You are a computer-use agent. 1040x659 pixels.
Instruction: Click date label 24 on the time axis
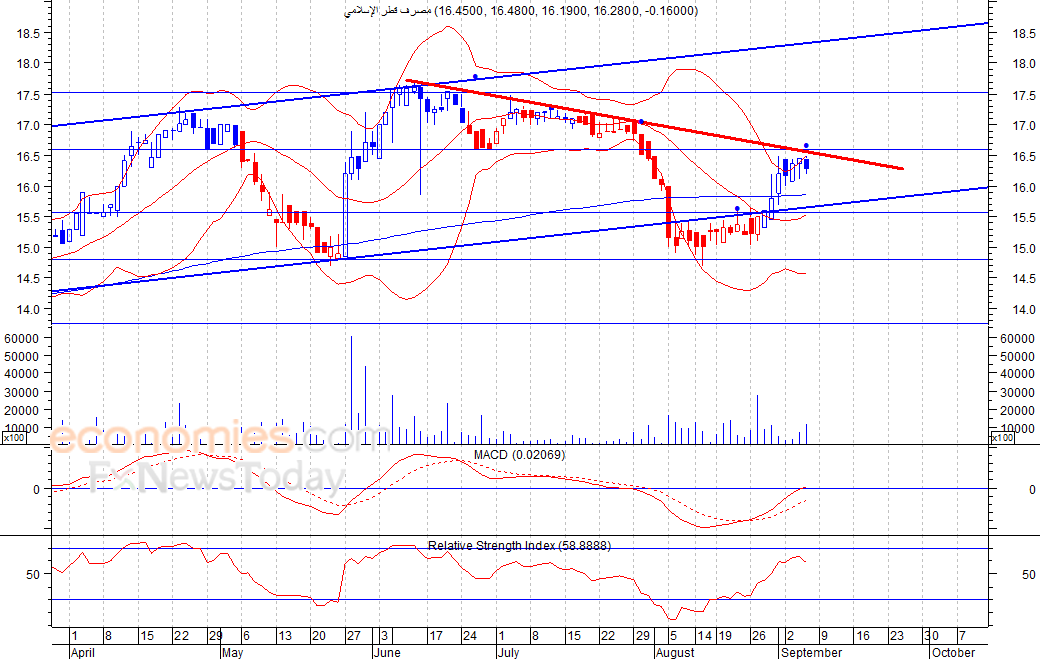470,636
